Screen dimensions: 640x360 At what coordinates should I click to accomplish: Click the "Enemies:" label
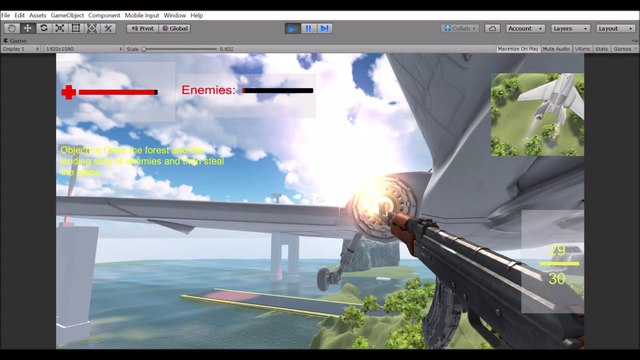click(x=208, y=90)
